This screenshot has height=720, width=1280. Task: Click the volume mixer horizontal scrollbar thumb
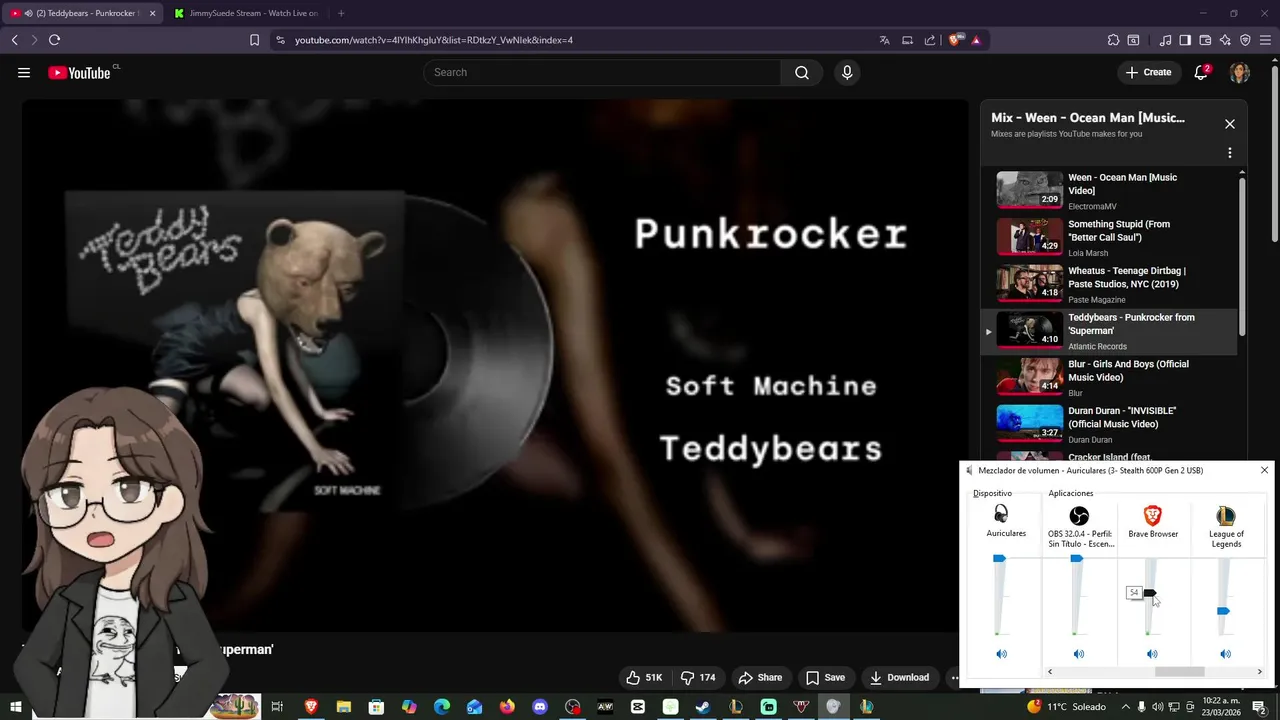tap(1180, 672)
